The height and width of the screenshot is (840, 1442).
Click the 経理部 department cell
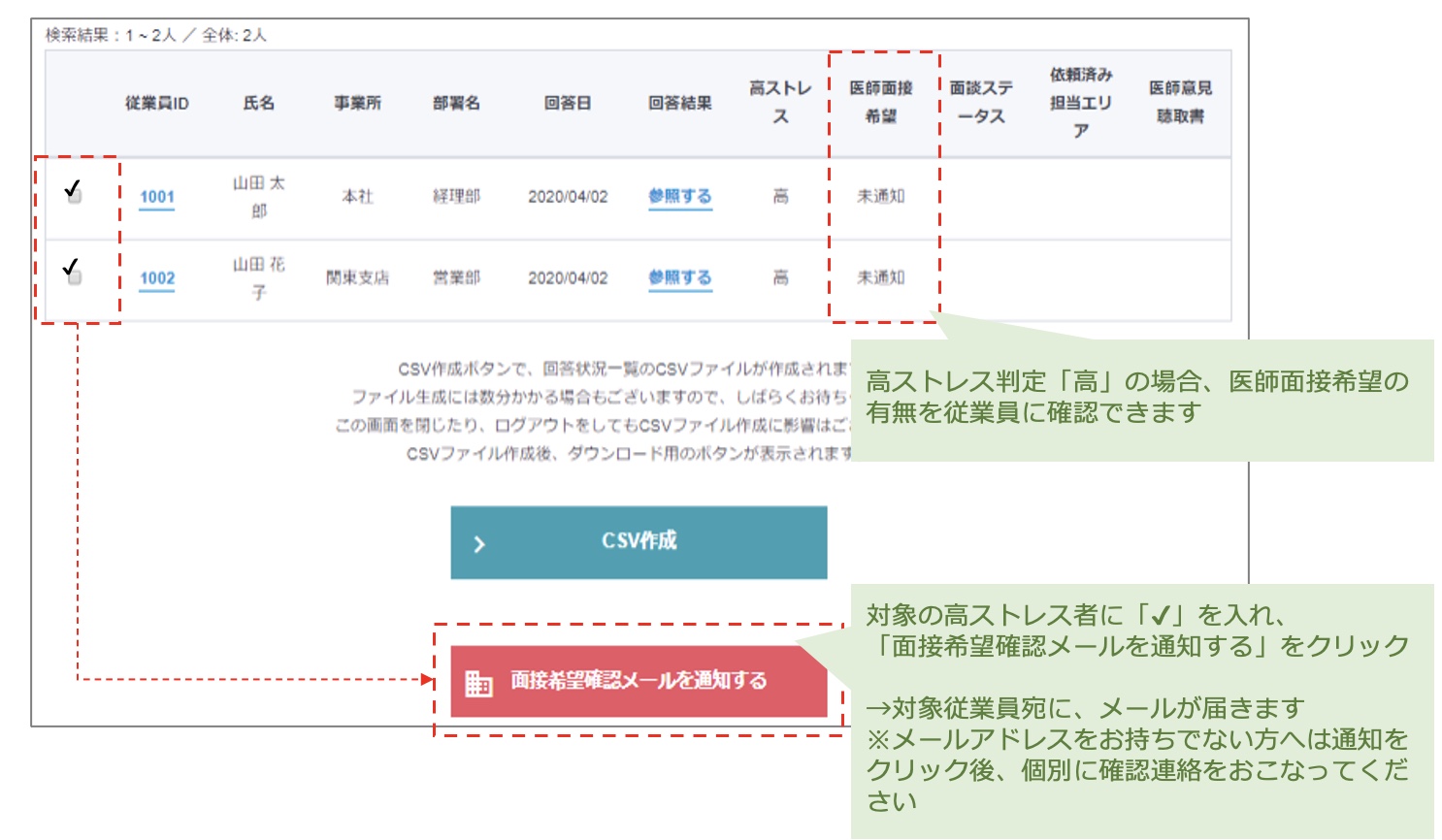click(457, 196)
